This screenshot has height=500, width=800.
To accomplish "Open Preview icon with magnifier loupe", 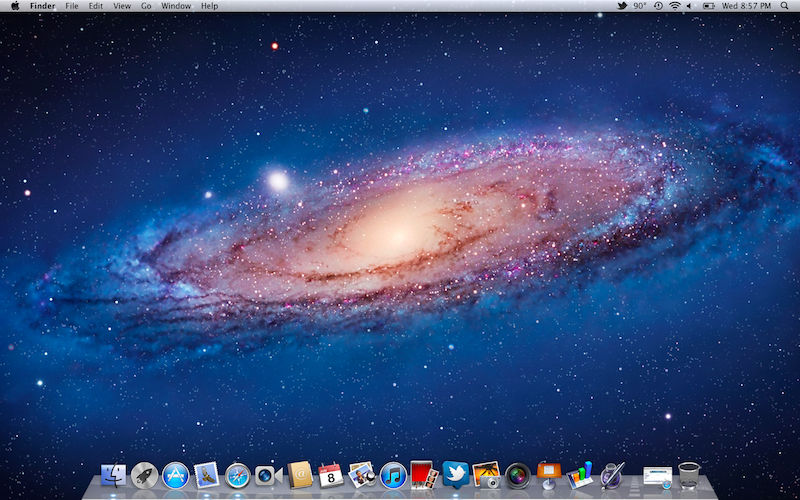I will (x=362, y=474).
